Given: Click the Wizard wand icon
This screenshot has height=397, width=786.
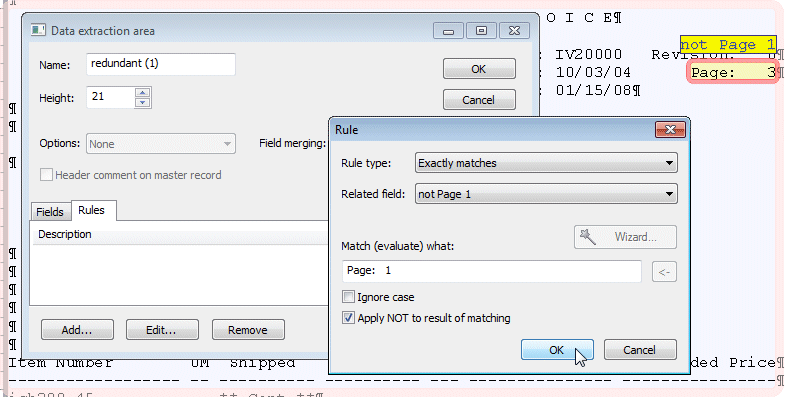Looking at the screenshot, I should coord(587,237).
